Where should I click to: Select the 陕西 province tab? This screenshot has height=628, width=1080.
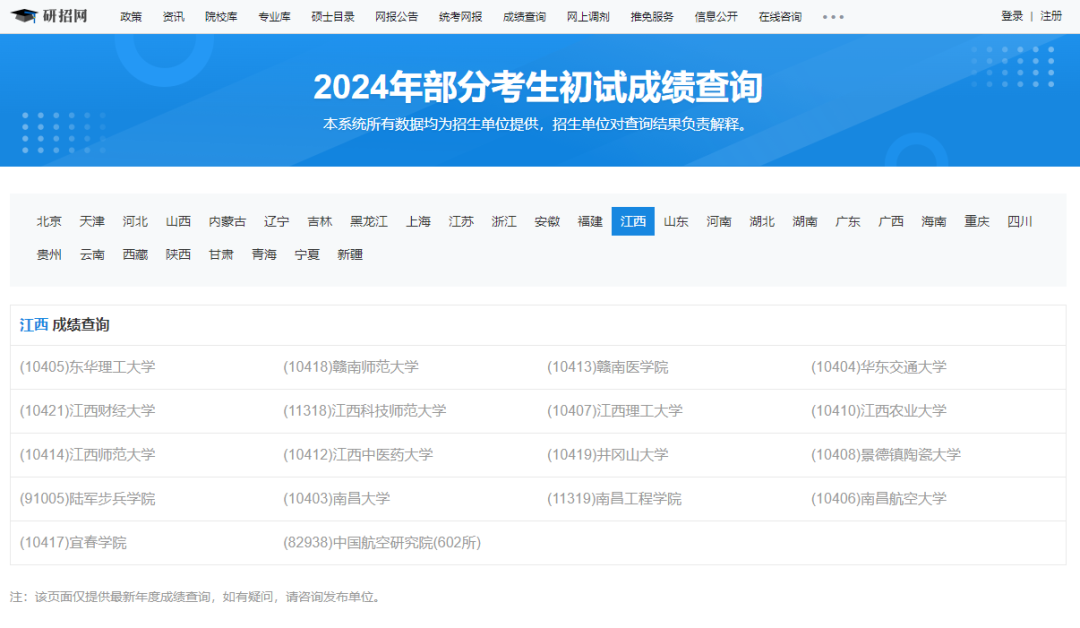(x=178, y=254)
